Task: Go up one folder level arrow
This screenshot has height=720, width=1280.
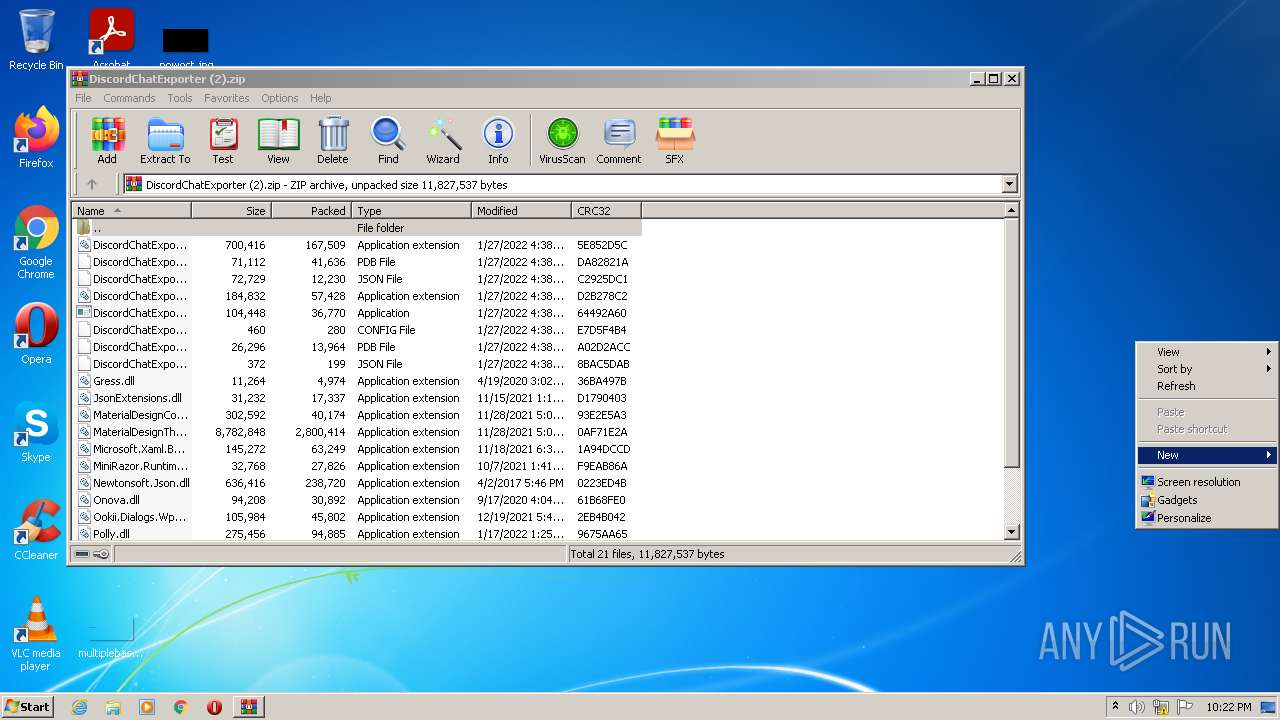Action: (92, 184)
